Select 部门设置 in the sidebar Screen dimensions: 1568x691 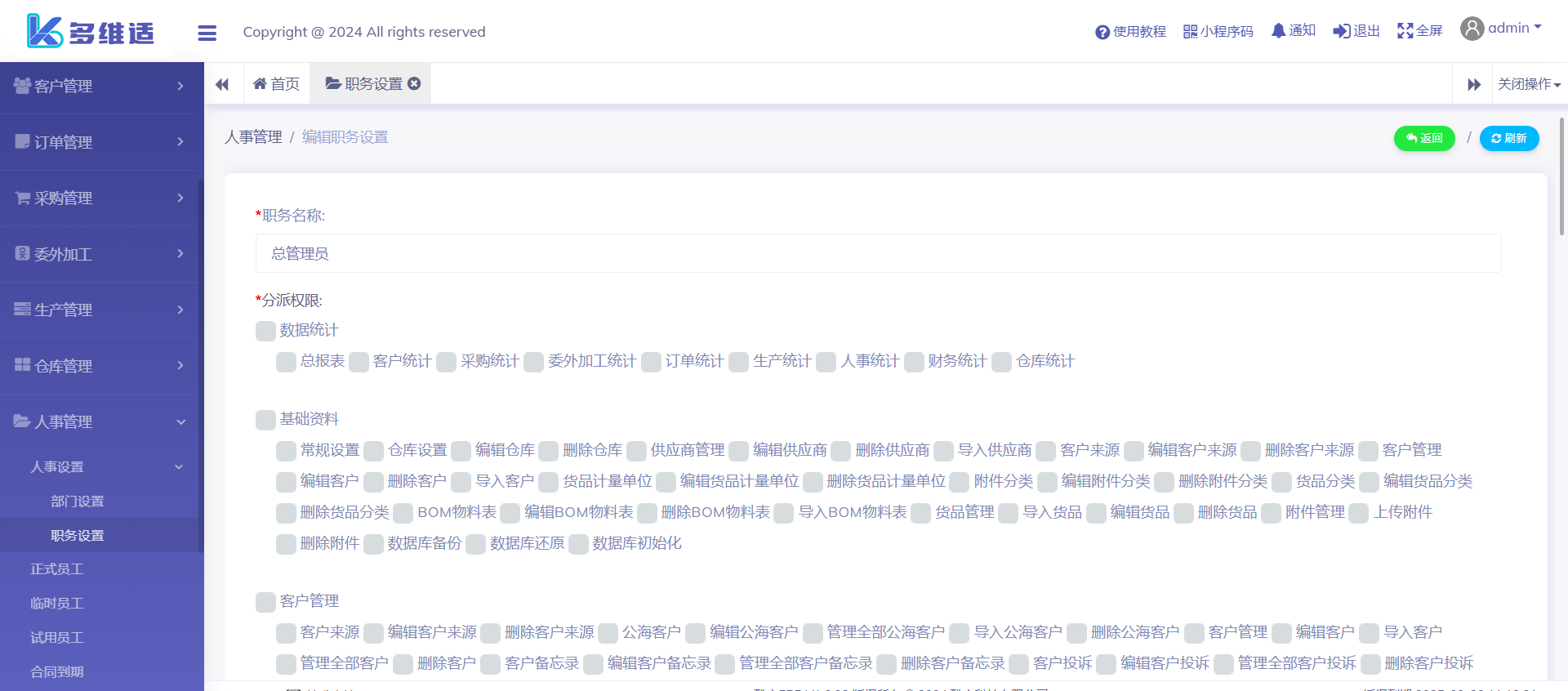pos(78,502)
